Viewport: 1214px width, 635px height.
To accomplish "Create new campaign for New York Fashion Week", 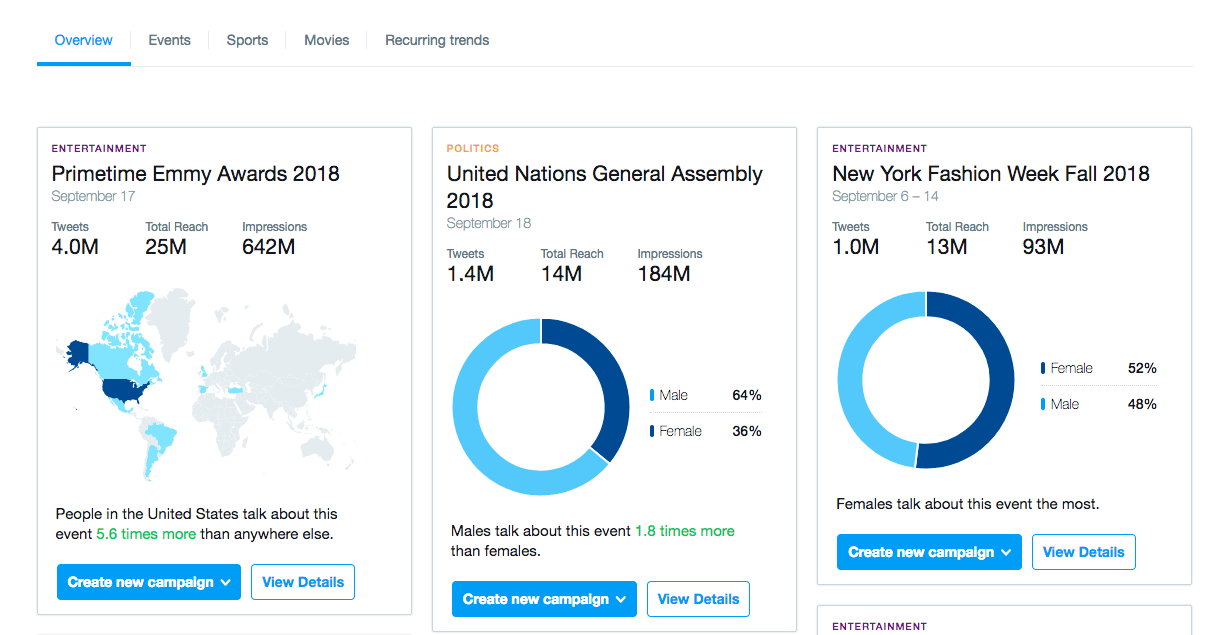I will (x=929, y=552).
